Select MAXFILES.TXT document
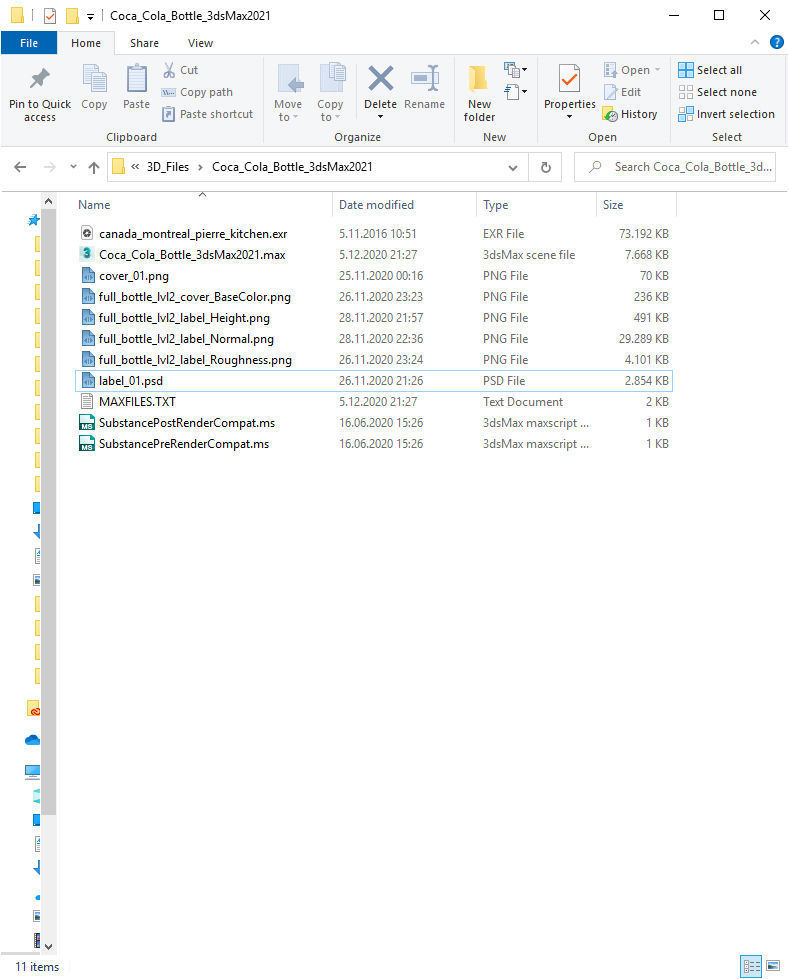Image resolution: width=789 pixels, height=979 pixels. pyautogui.click(x=373, y=401)
